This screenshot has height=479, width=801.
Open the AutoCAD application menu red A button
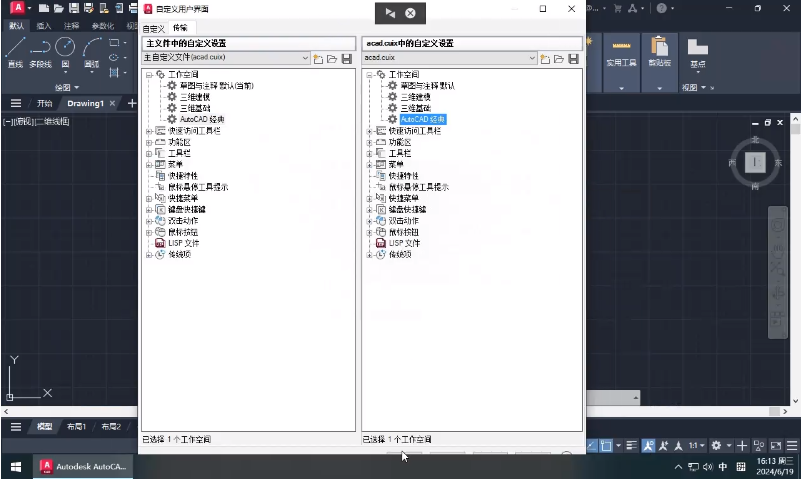pyautogui.click(x=17, y=8)
